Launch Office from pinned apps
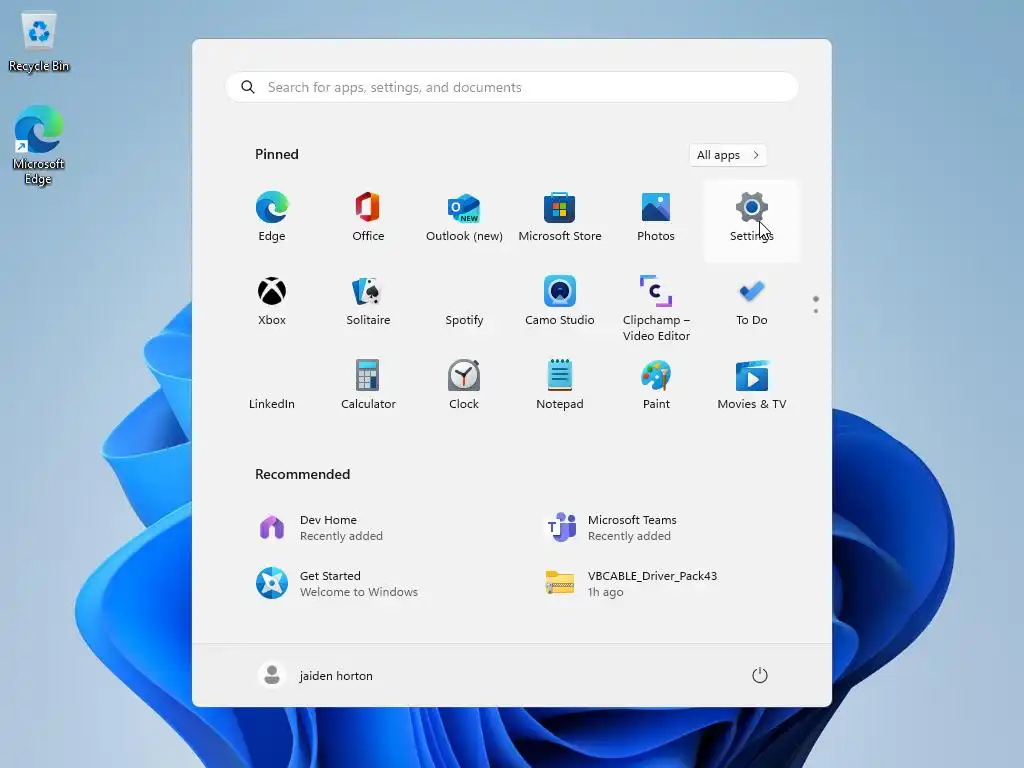 368,218
